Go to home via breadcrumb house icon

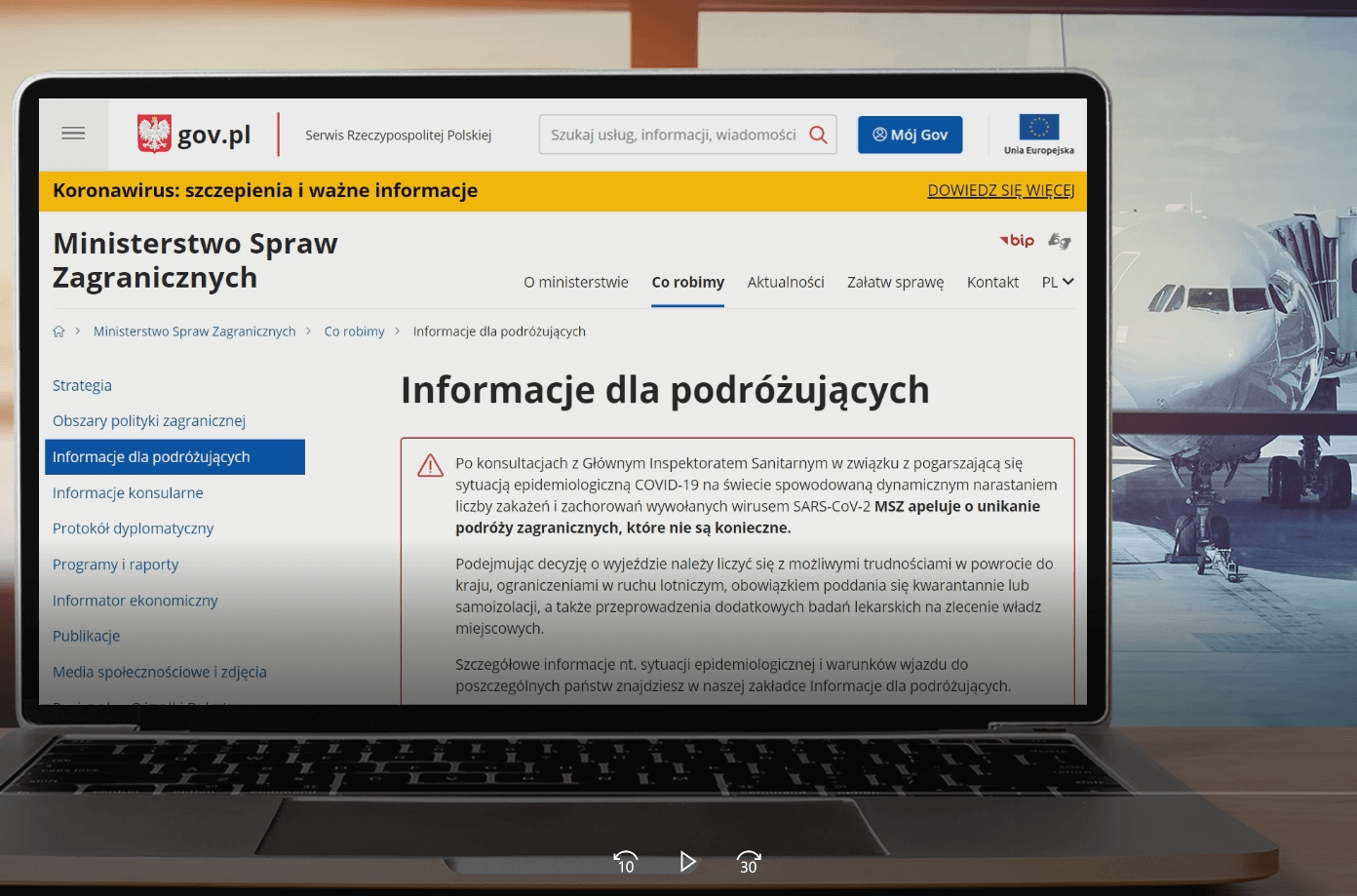point(58,331)
